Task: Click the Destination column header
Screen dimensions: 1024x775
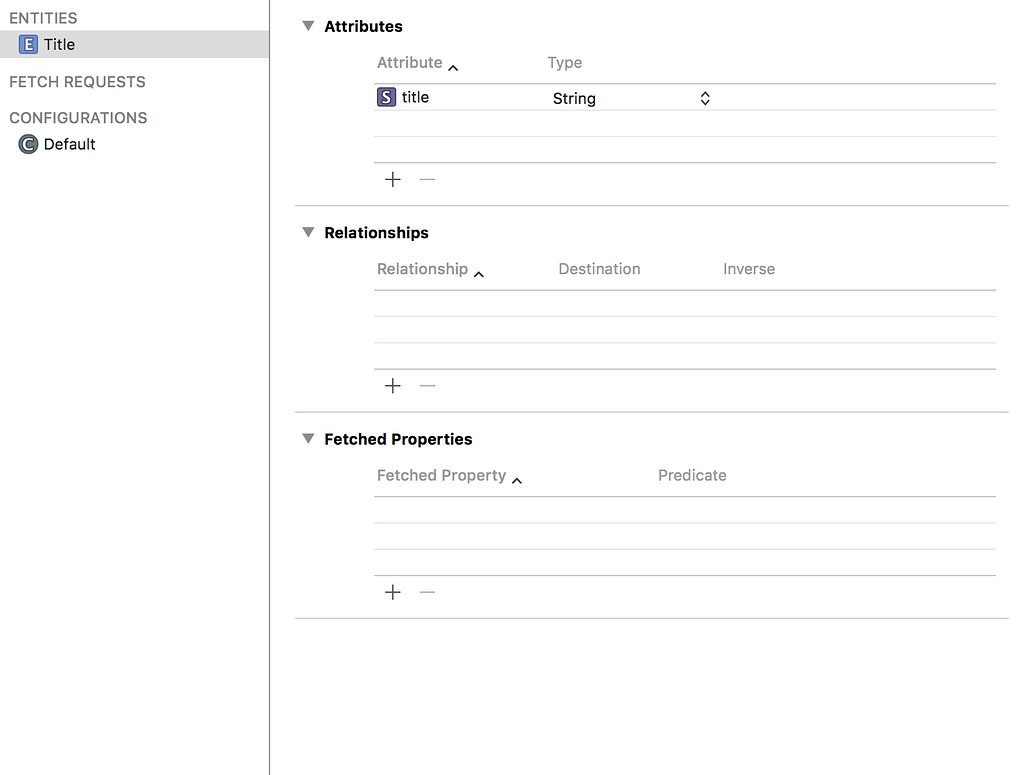Action: click(x=600, y=269)
